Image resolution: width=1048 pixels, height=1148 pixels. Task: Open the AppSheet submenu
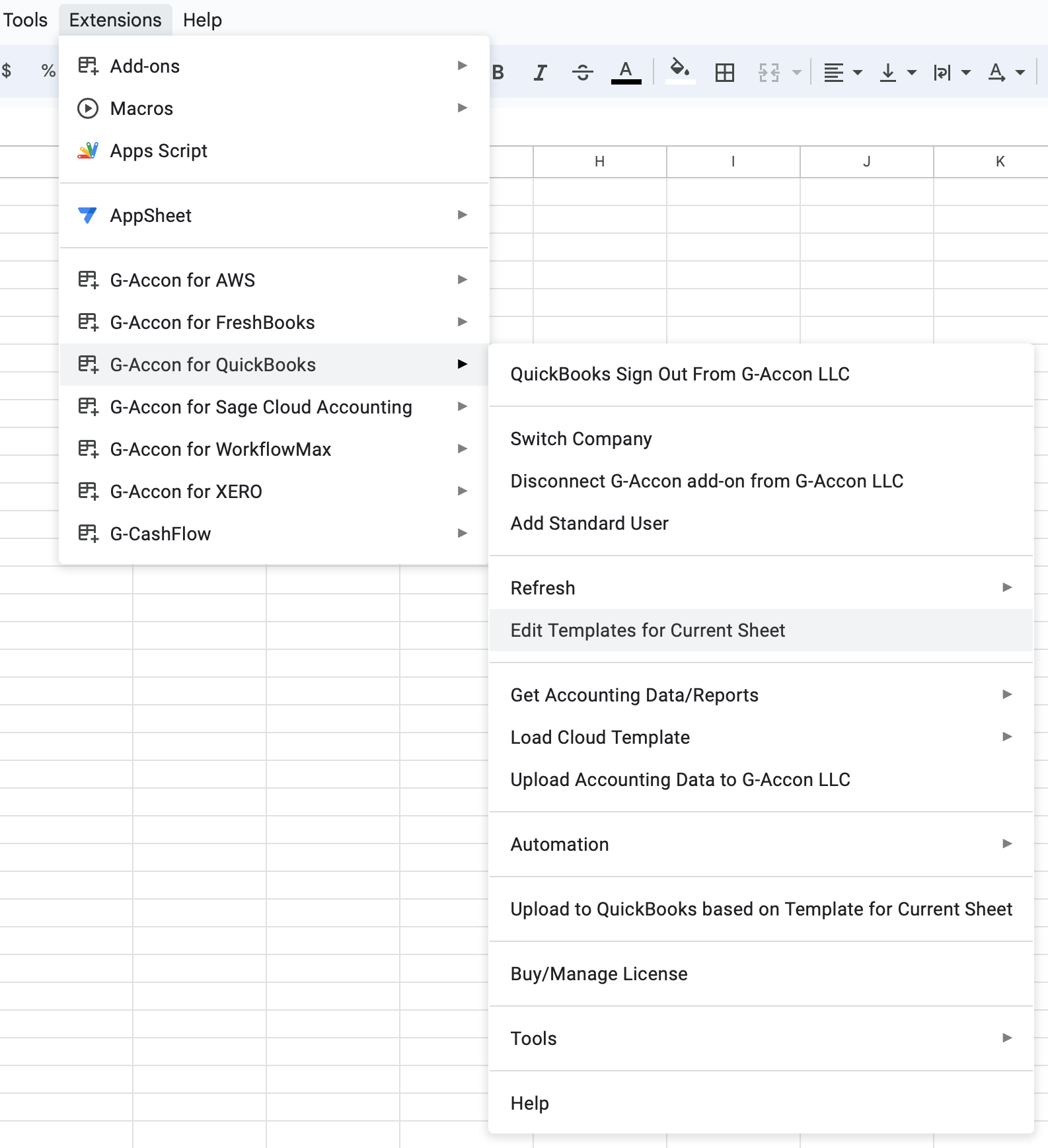[x=274, y=215]
